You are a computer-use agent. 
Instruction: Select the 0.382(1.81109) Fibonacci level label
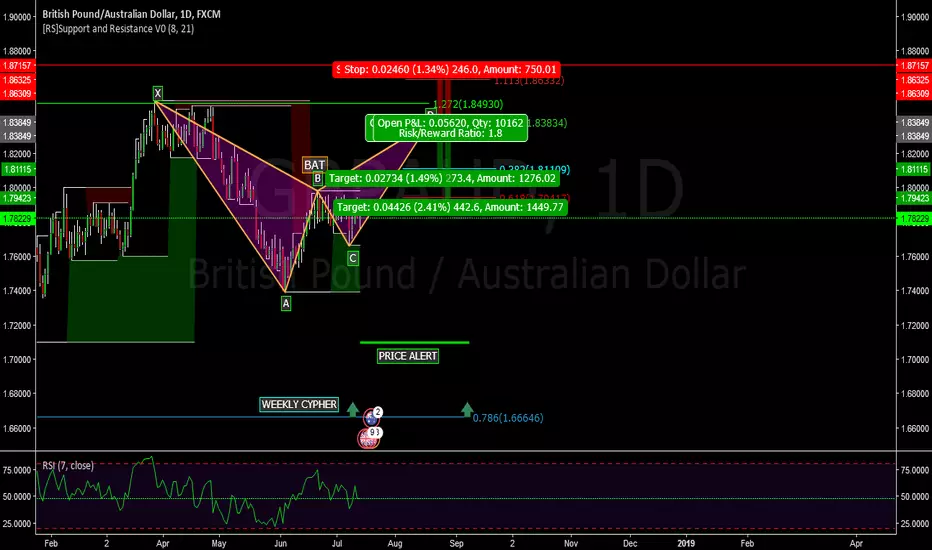pyautogui.click(x=534, y=169)
